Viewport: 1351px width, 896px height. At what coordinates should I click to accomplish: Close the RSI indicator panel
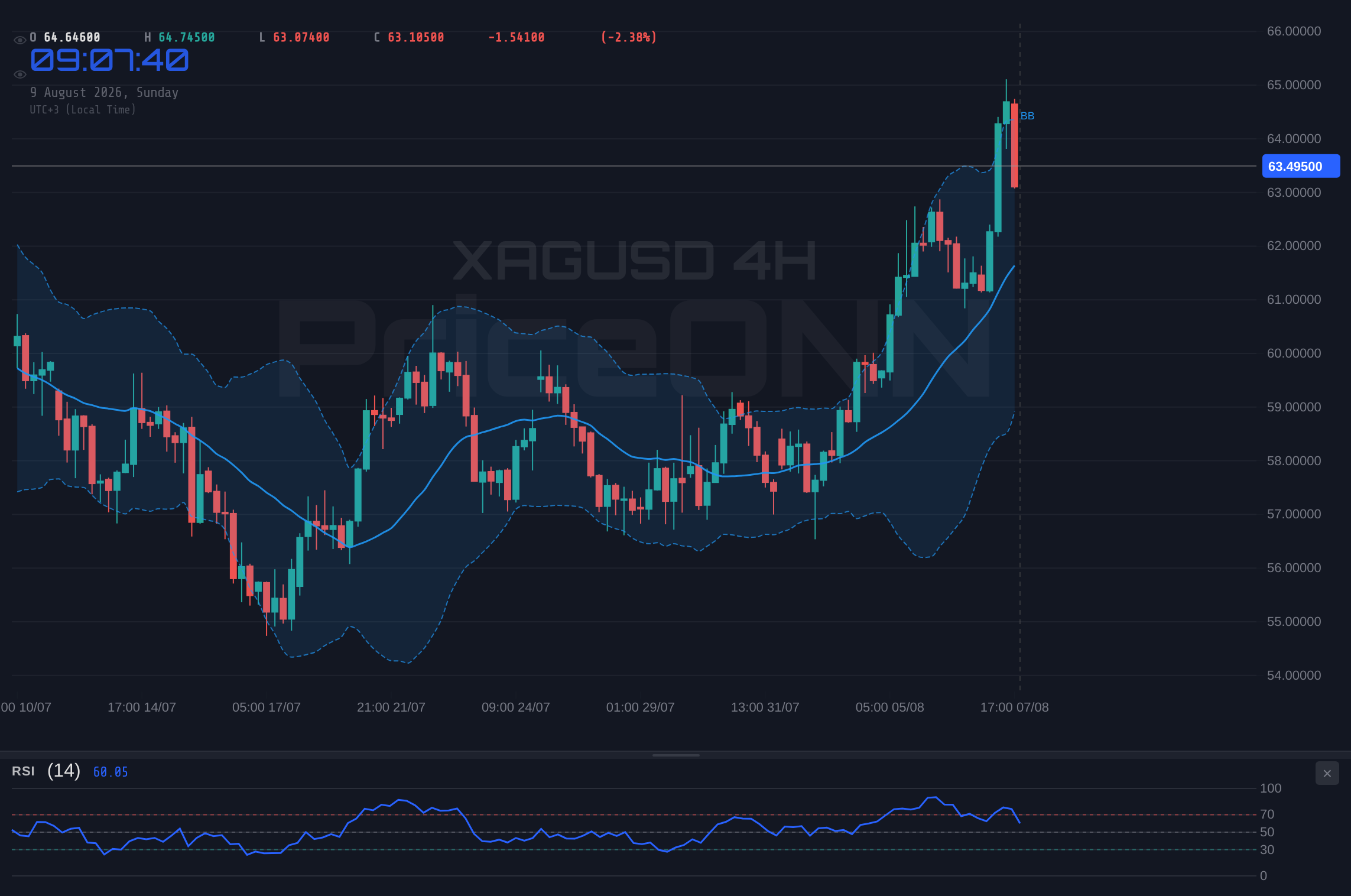click(1327, 773)
